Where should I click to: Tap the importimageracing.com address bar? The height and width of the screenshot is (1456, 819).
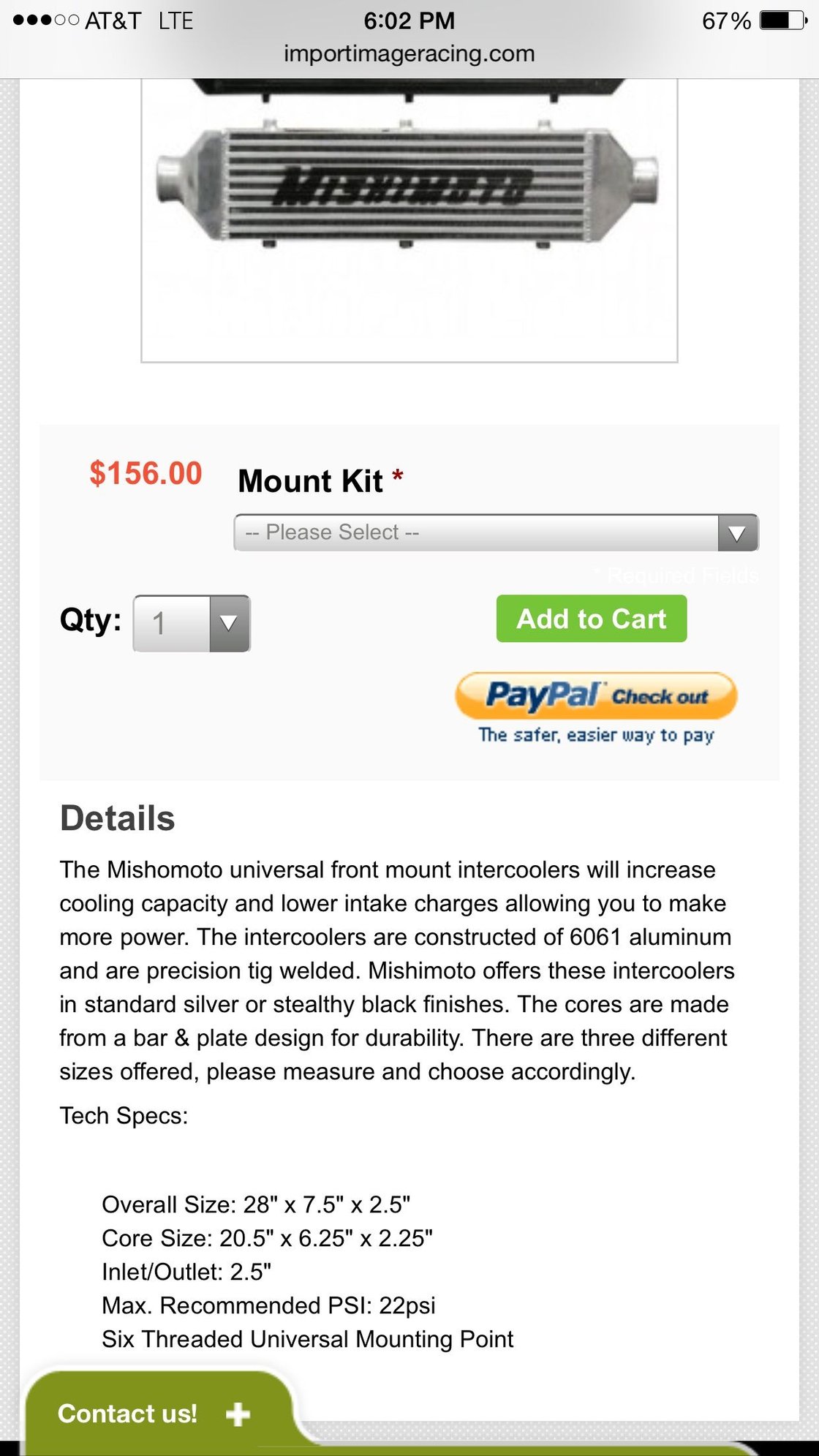click(x=409, y=53)
